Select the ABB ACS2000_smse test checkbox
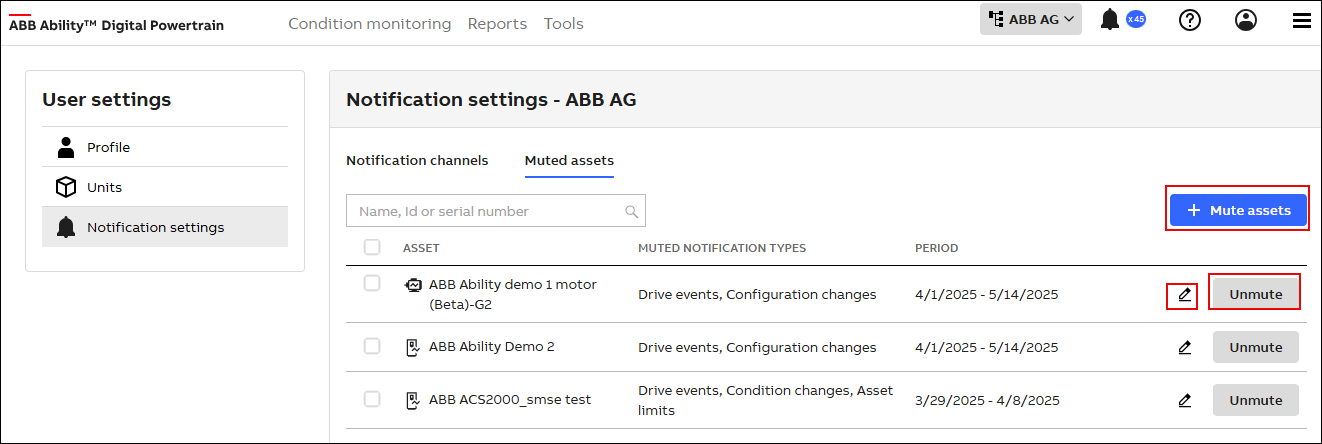The width and height of the screenshot is (1322, 444). point(372,399)
